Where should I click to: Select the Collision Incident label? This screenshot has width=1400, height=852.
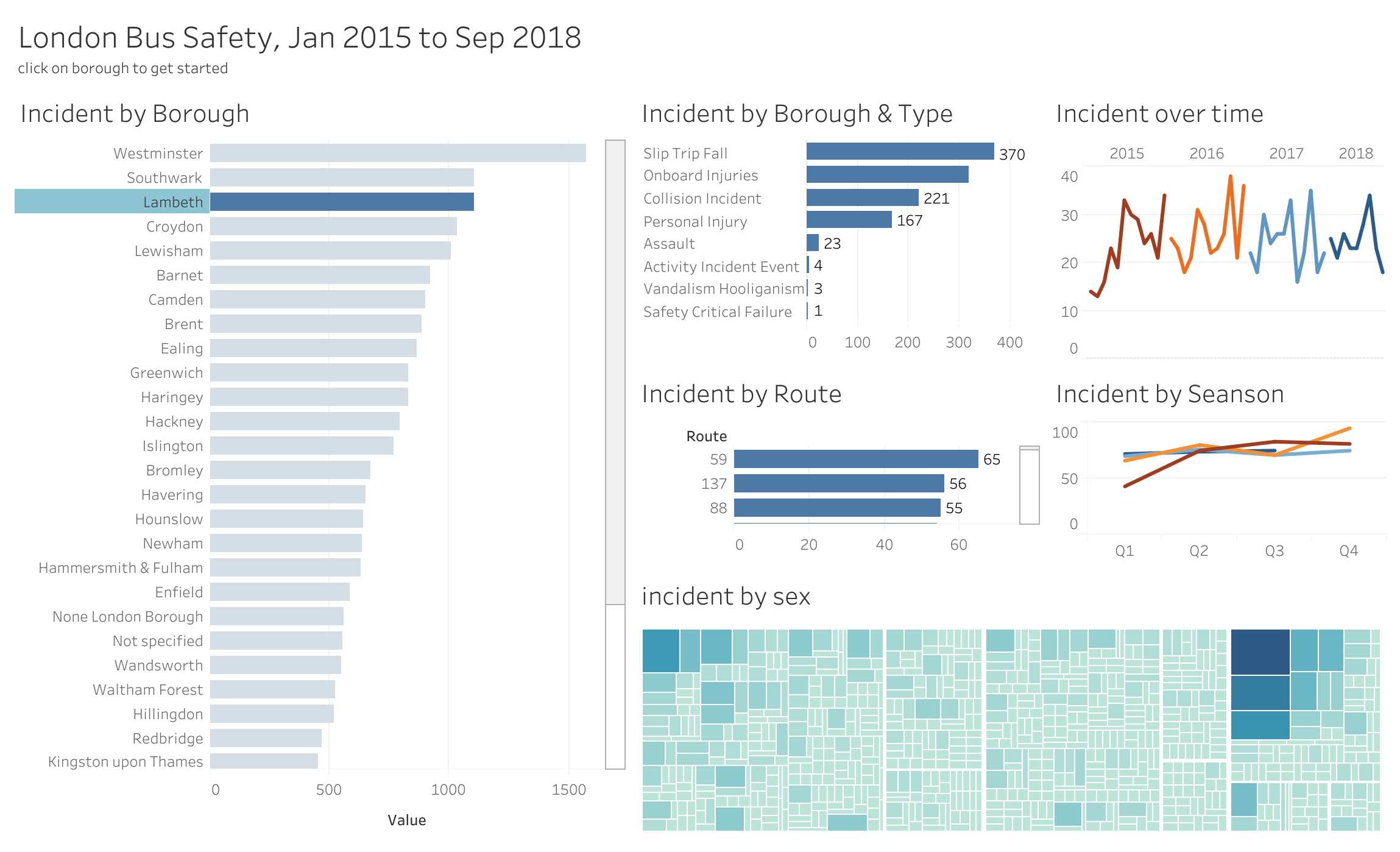pos(702,199)
